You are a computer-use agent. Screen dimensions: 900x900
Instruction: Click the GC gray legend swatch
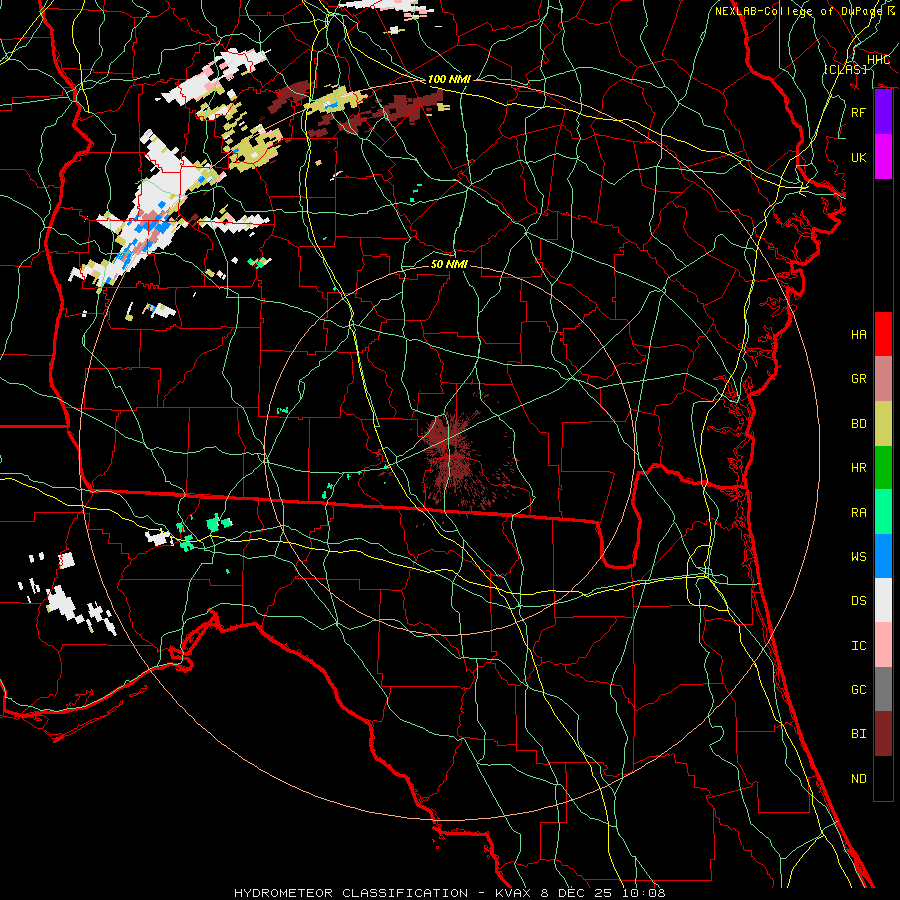click(x=883, y=689)
